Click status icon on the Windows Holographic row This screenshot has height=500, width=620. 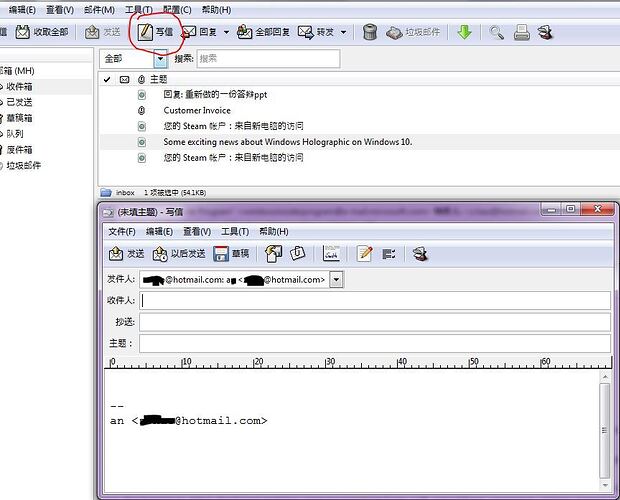(142, 142)
